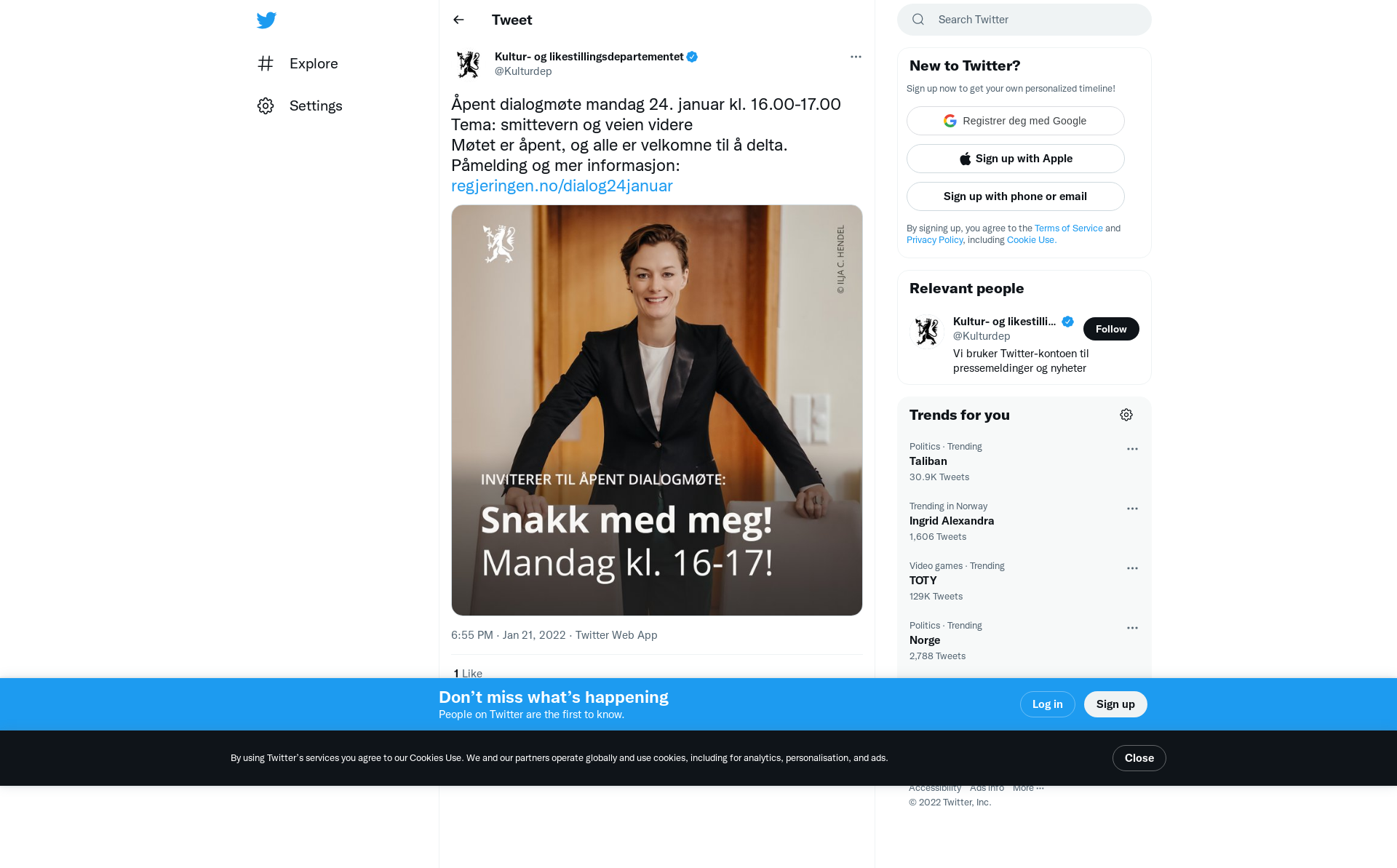The width and height of the screenshot is (1397, 868).
Task: Click Sign up with Apple
Action: [x=1015, y=159]
